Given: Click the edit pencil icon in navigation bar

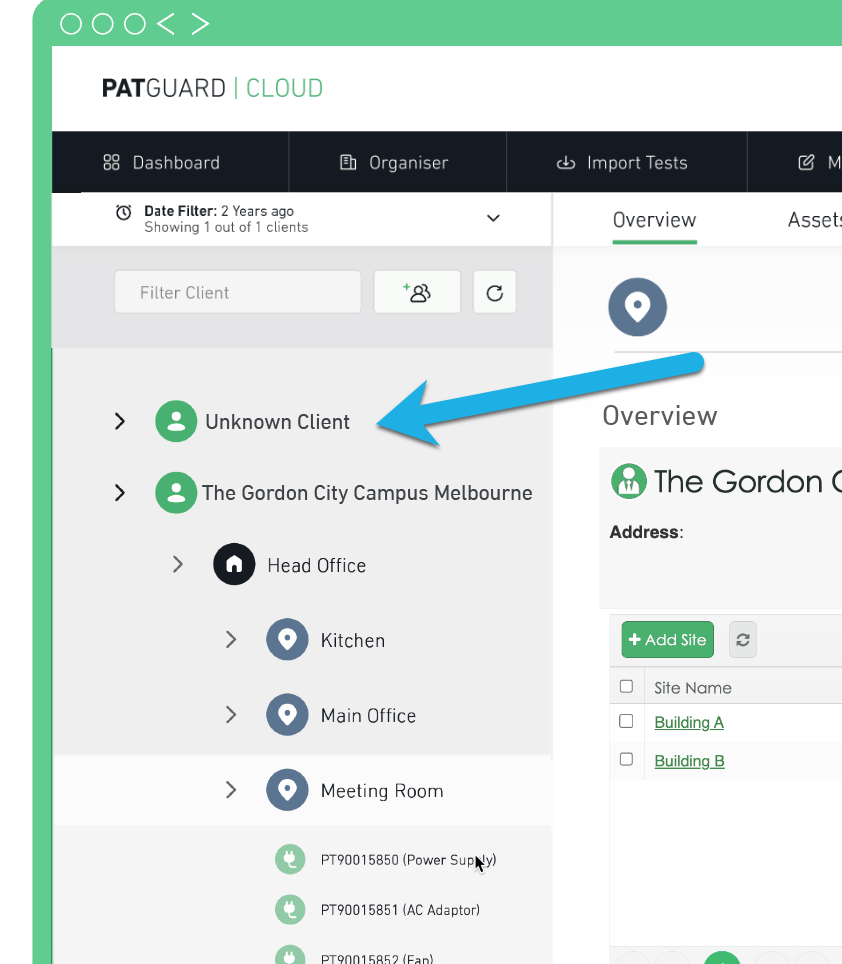Looking at the screenshot, I should tap(806, 162).
